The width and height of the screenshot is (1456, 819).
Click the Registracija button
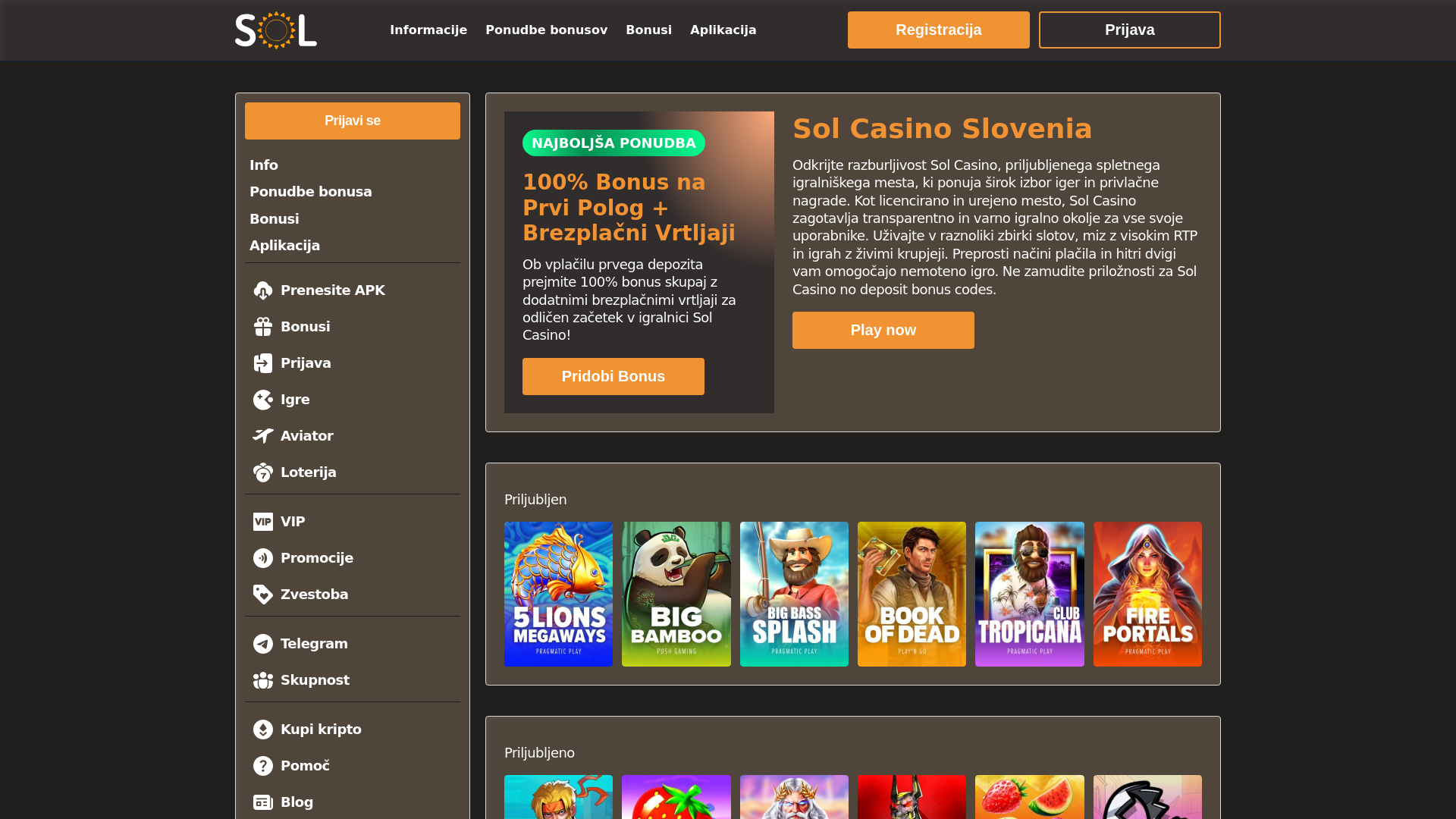click(939, 30)
